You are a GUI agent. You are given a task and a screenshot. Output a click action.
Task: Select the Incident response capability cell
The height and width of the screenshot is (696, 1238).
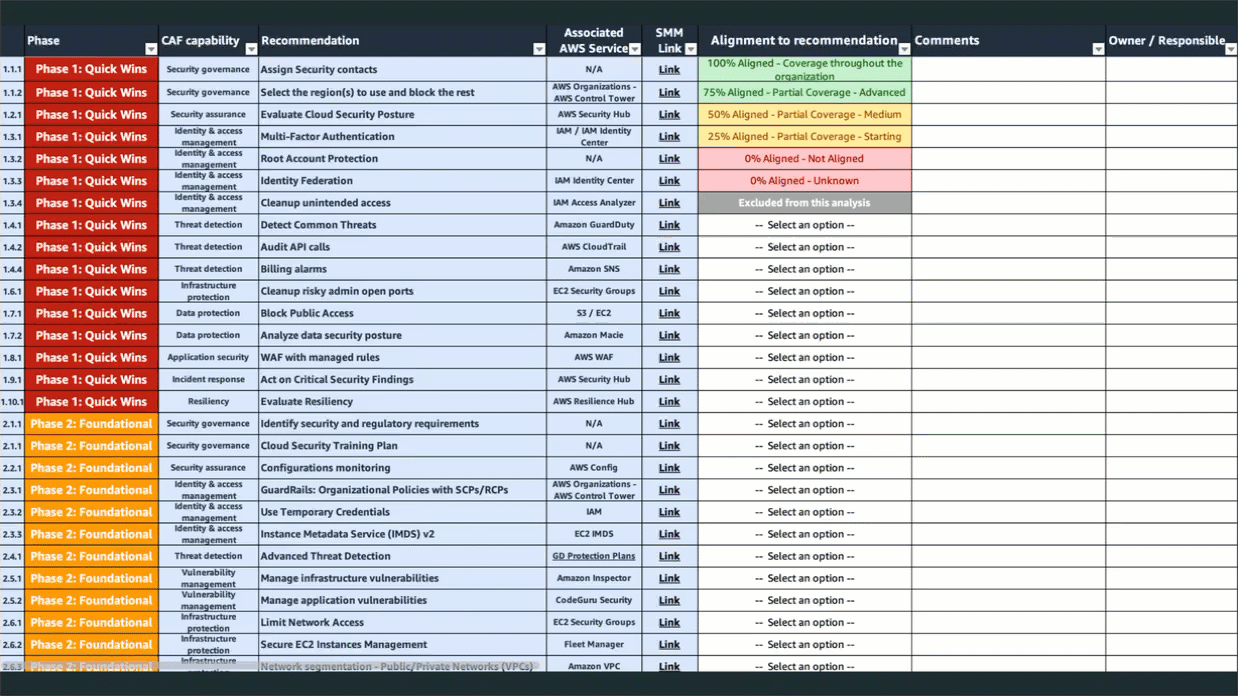208,379
